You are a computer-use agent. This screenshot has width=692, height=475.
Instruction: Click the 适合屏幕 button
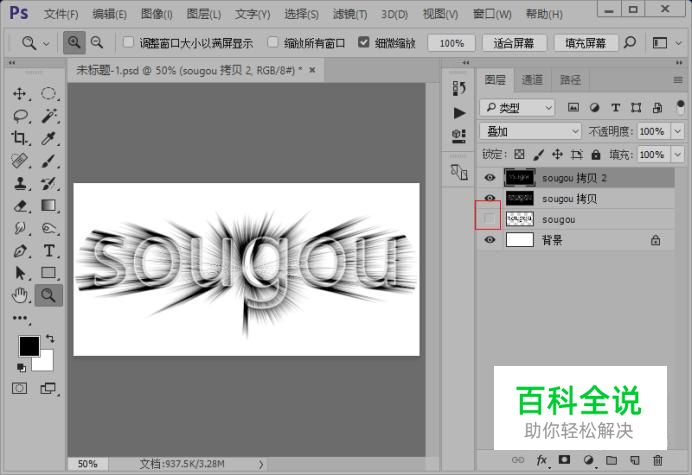pyautogui.click(x=514, y=43)
